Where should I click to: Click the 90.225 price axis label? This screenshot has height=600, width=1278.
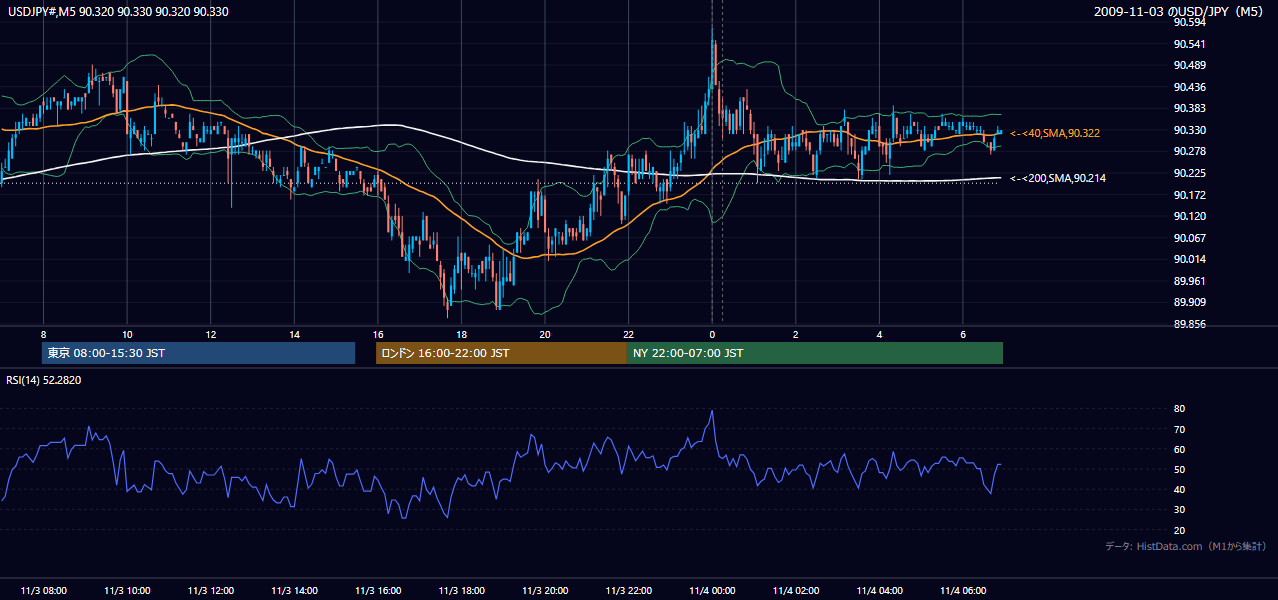click(1189, 173)
